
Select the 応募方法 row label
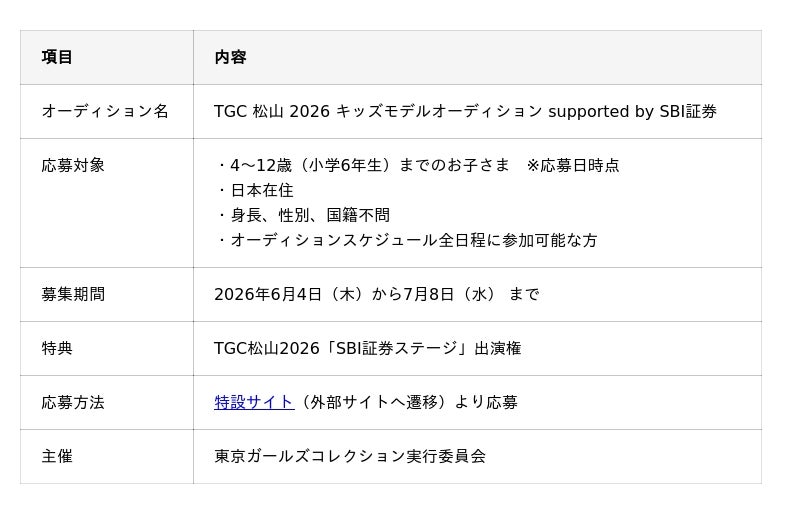(73, 403)
